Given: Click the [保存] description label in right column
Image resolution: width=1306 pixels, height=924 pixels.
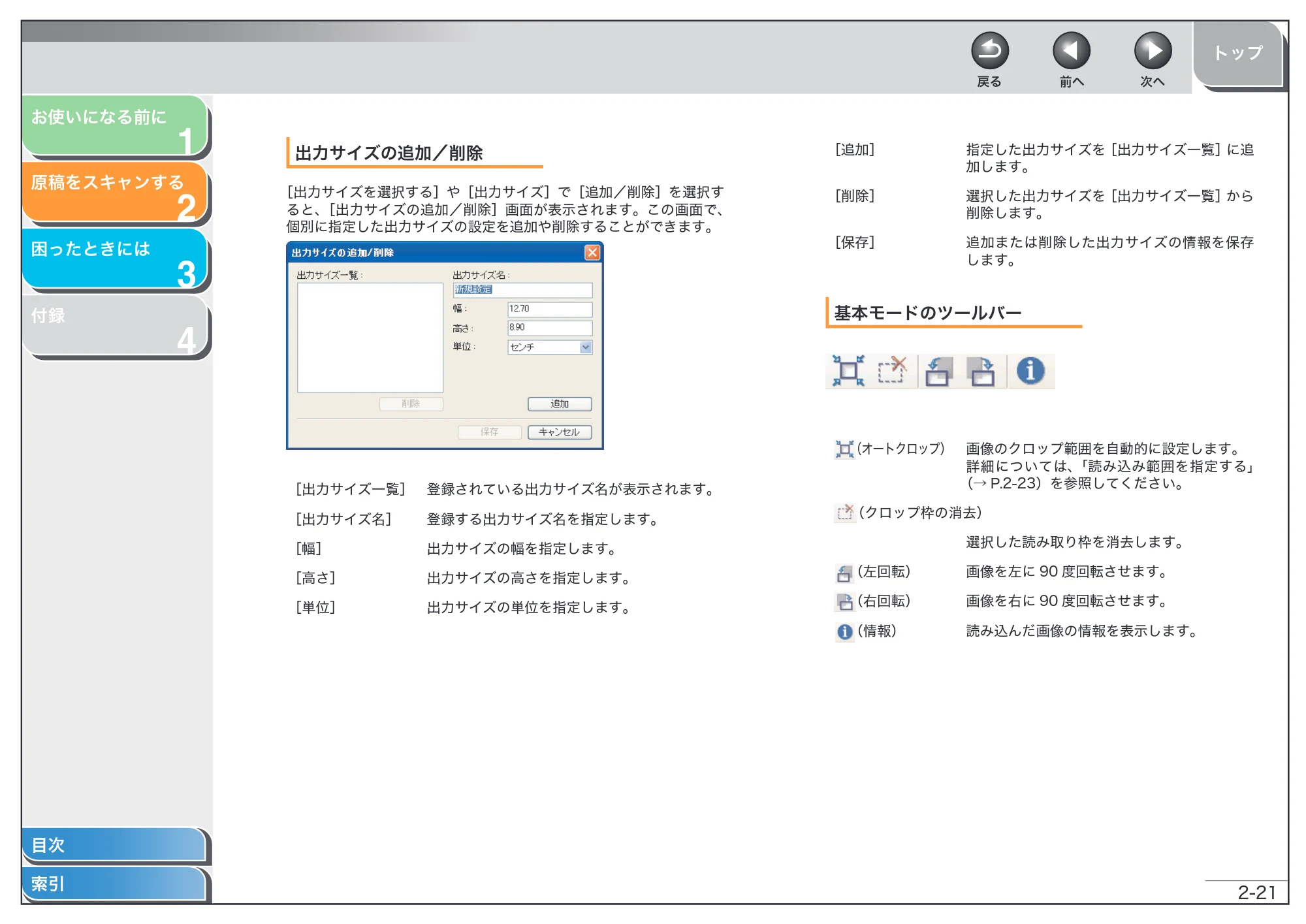Looking at the screenshot, I should [x=855, y=242].
